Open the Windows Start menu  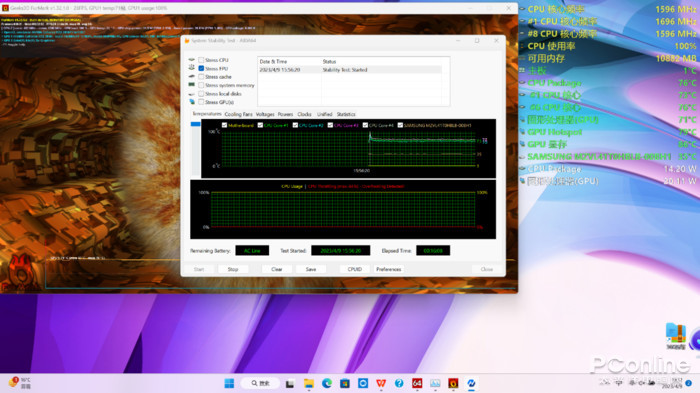[229, 383]
